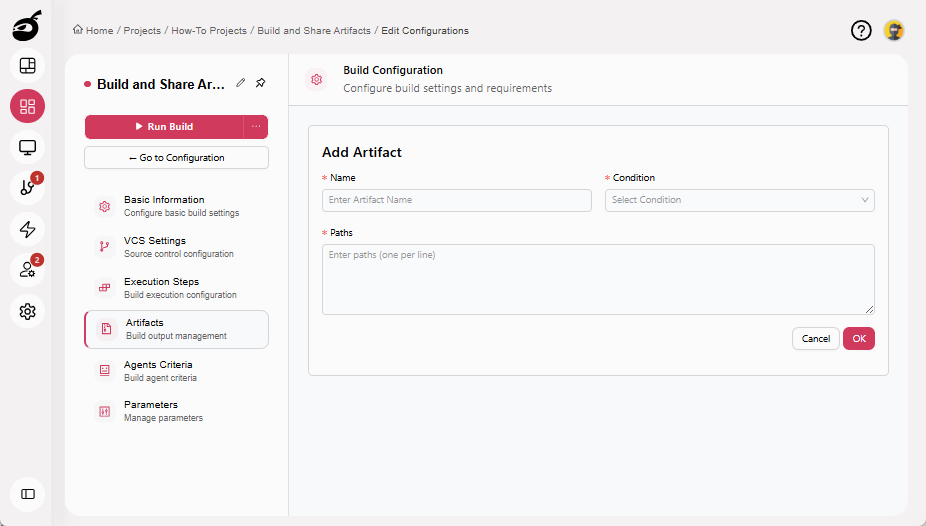Viewport: 926px width, 526px height.
Task: Open the Select Condition dropdown
Action: tap(739, 200)
